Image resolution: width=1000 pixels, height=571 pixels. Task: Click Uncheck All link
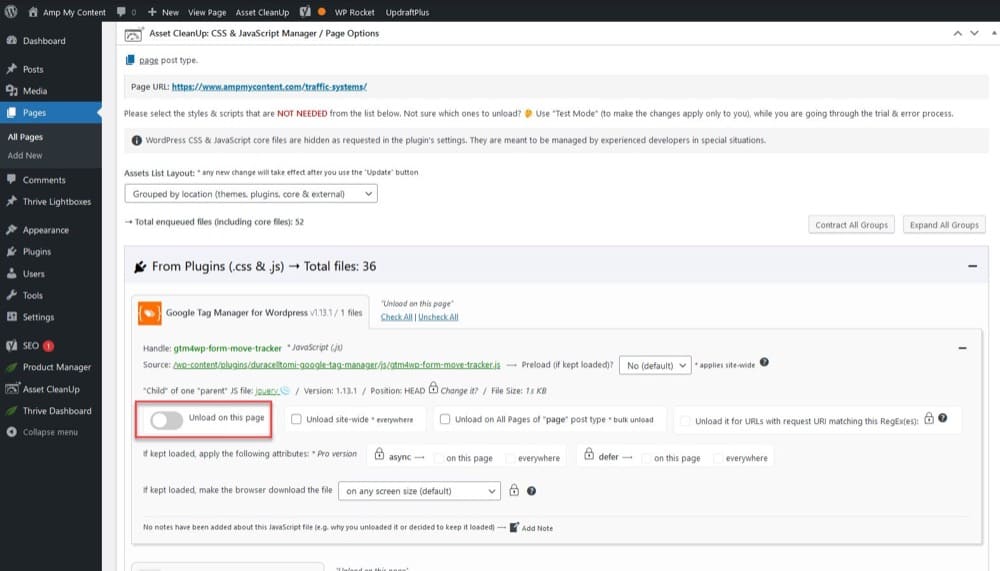[438, 316]
